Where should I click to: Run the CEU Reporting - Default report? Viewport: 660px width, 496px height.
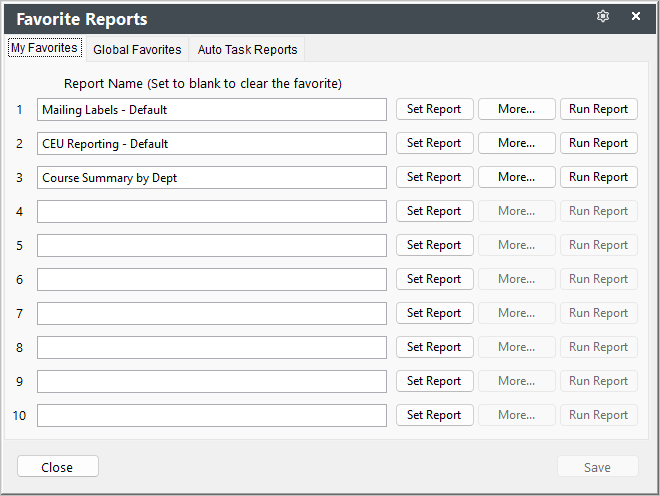[x=599, y=143]
